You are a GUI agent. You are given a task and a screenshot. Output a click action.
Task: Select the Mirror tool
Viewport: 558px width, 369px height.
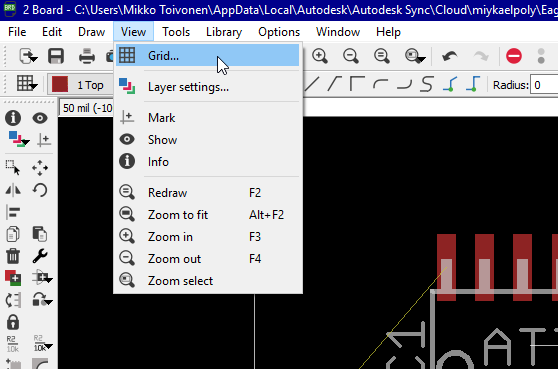pos(13,190)
